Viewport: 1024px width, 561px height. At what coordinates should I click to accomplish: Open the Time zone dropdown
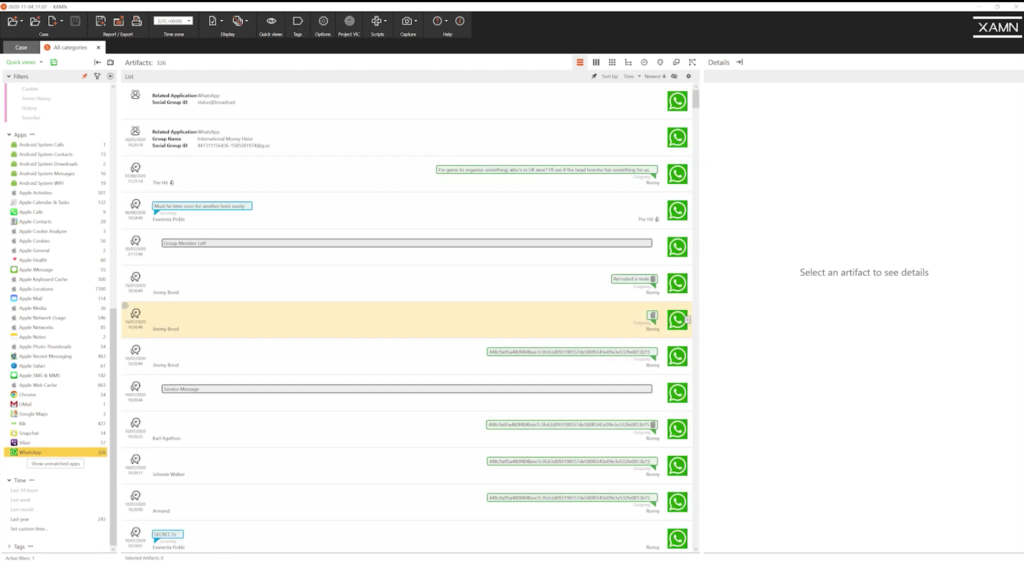tap(173, 21)
